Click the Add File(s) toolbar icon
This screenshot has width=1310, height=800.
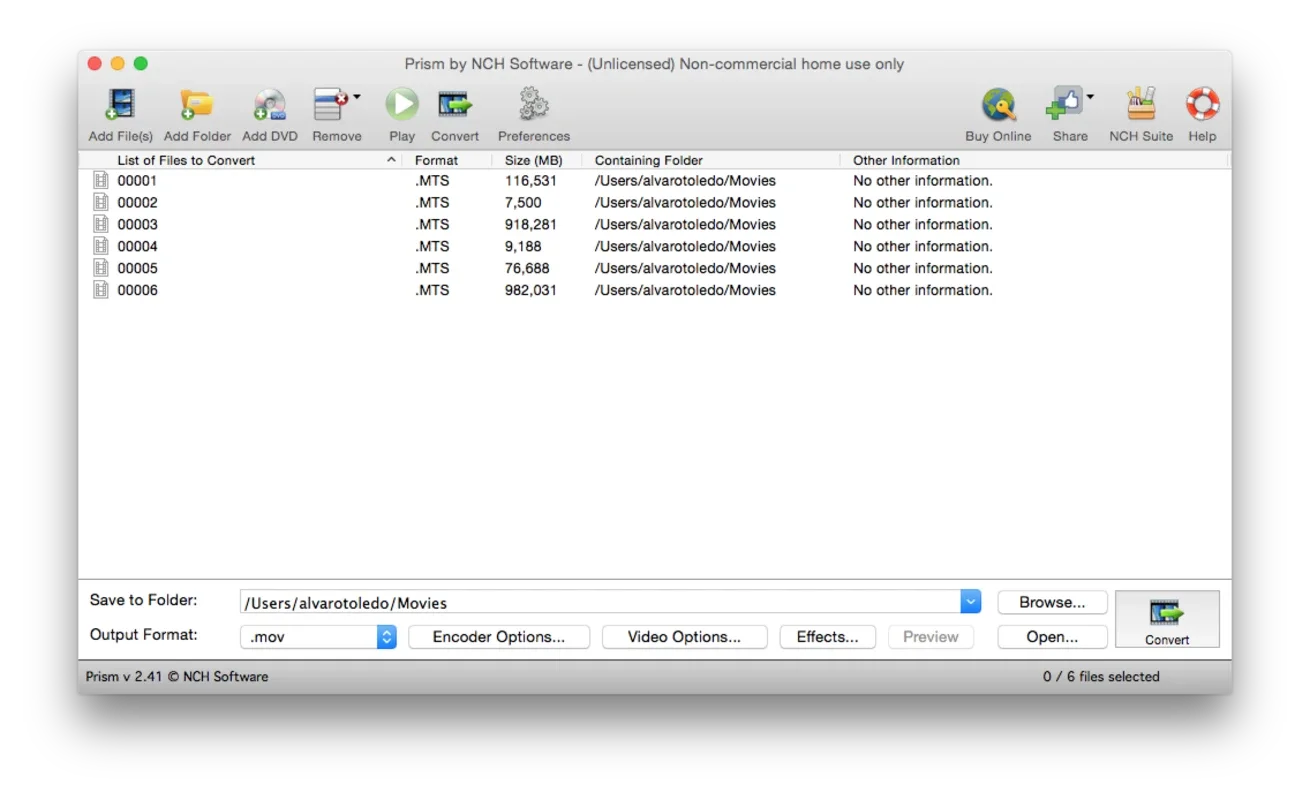tap(121, 105)
